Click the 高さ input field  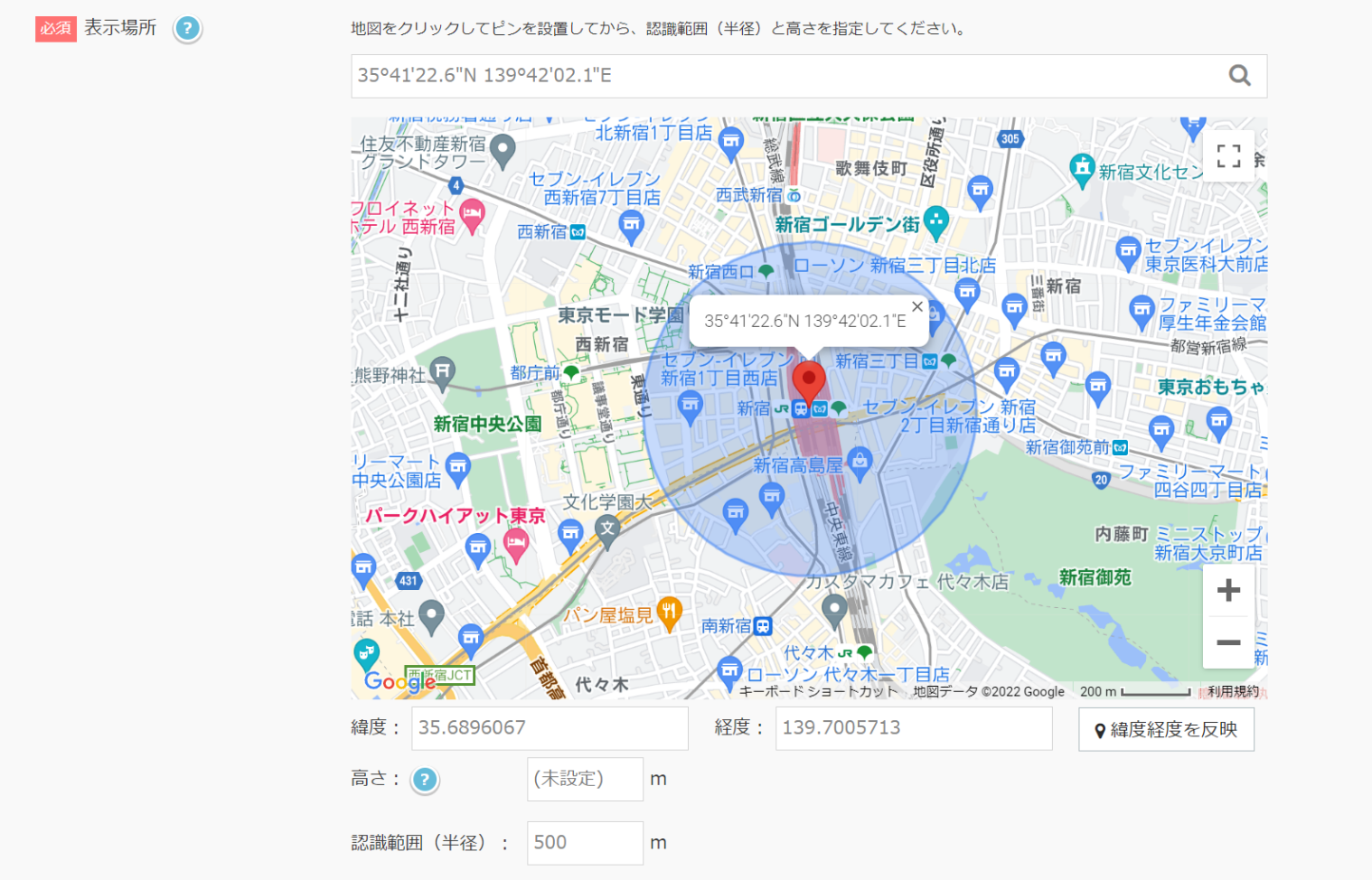click(585, 779)
